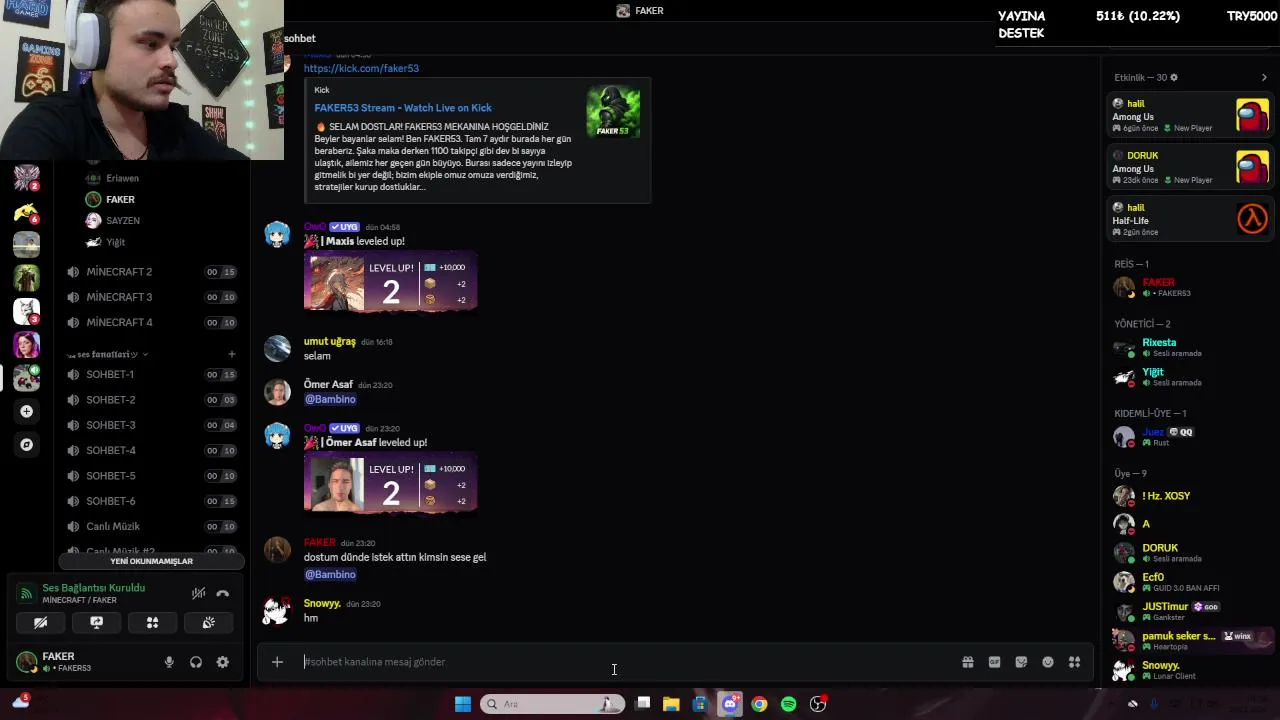Click the Maxis level up image

(390, 282)
